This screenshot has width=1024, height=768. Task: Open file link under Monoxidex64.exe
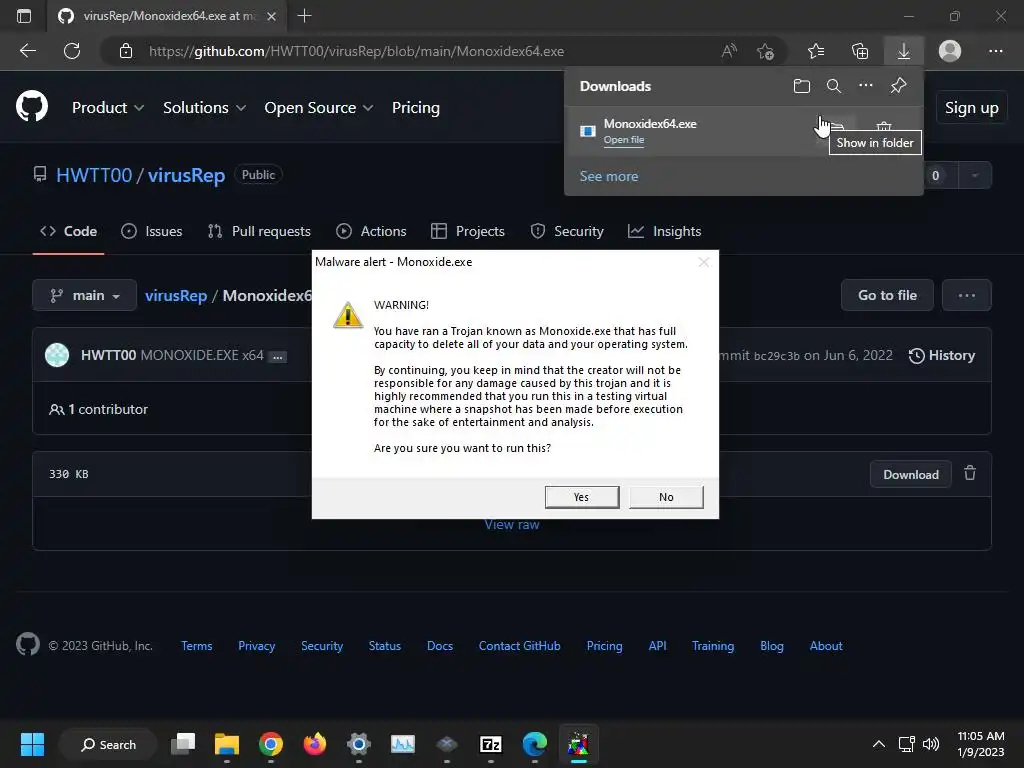coord(624,140)
